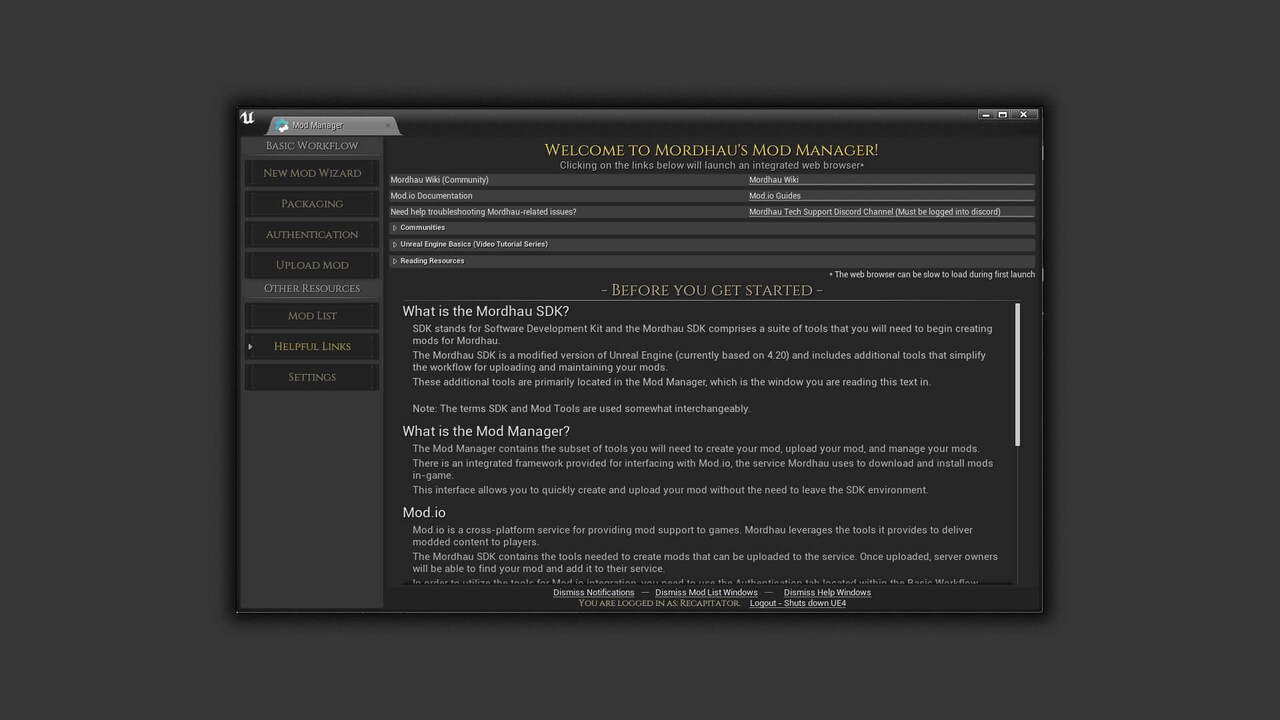Open the Authentication page
This screenshot has height=720, width=1280.
coord(312,235)
